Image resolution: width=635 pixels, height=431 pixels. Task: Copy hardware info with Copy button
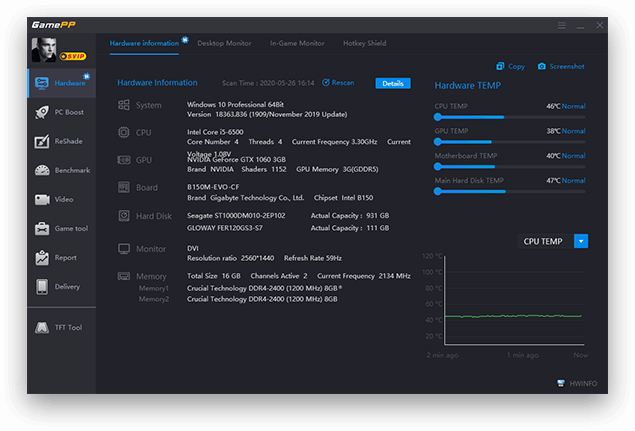pyautogui.click(x=511, y=66)
